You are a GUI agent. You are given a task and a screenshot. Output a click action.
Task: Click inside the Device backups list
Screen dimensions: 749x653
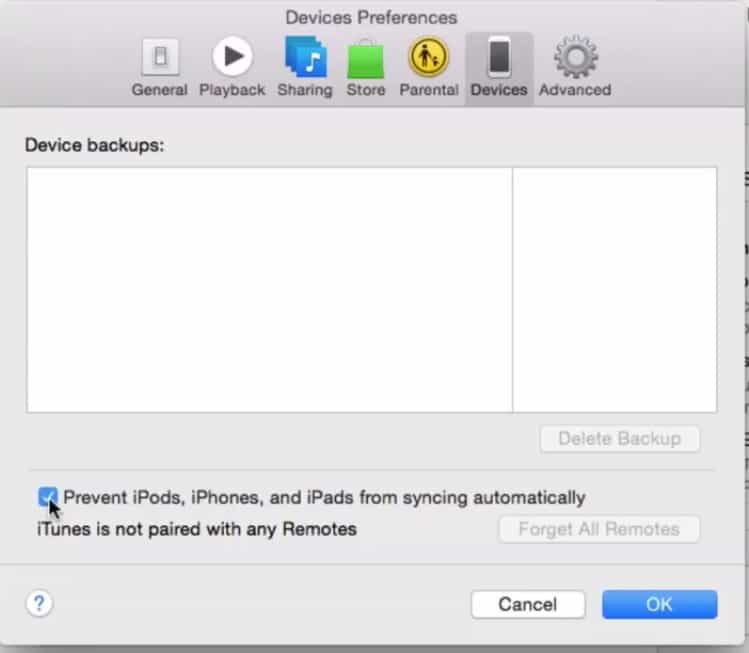click(372, 289)
